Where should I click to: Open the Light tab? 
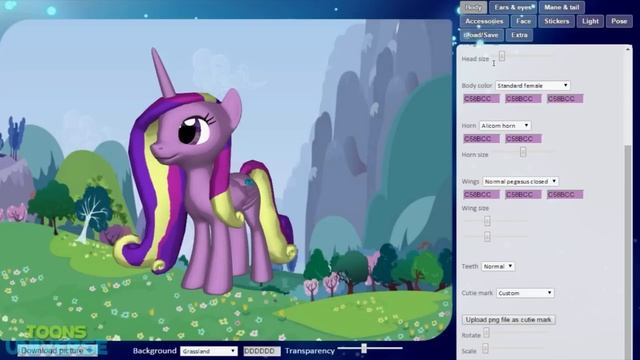point(590,21)
